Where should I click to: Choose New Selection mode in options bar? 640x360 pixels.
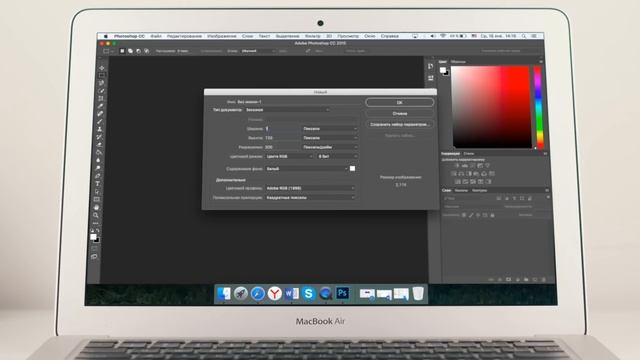[122, 51]
